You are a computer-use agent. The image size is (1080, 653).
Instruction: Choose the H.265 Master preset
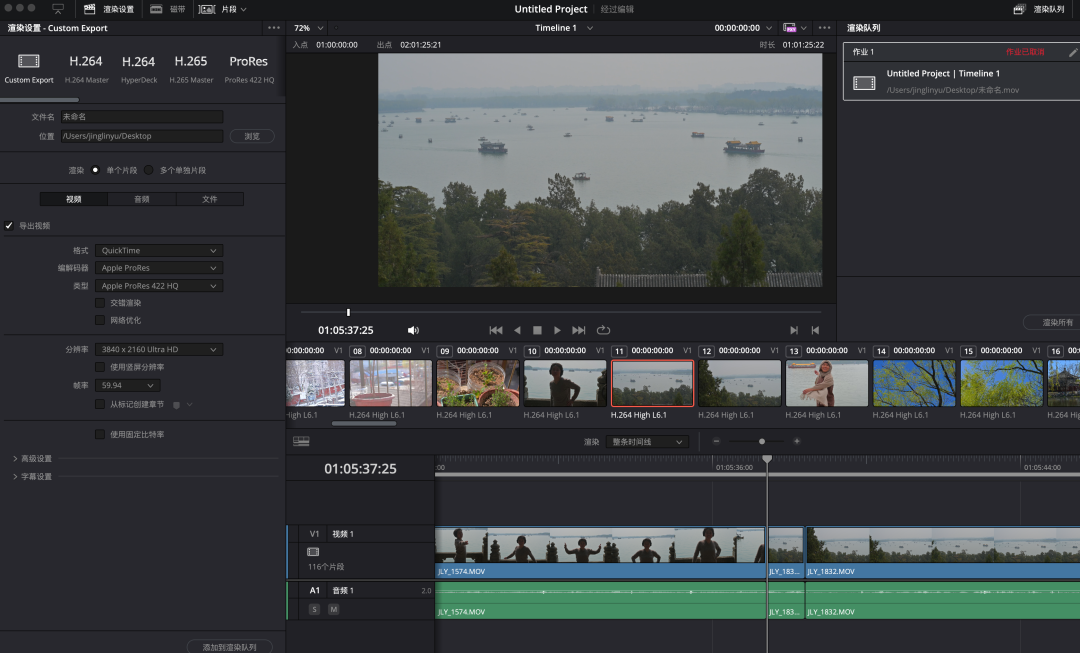(191, 69)
